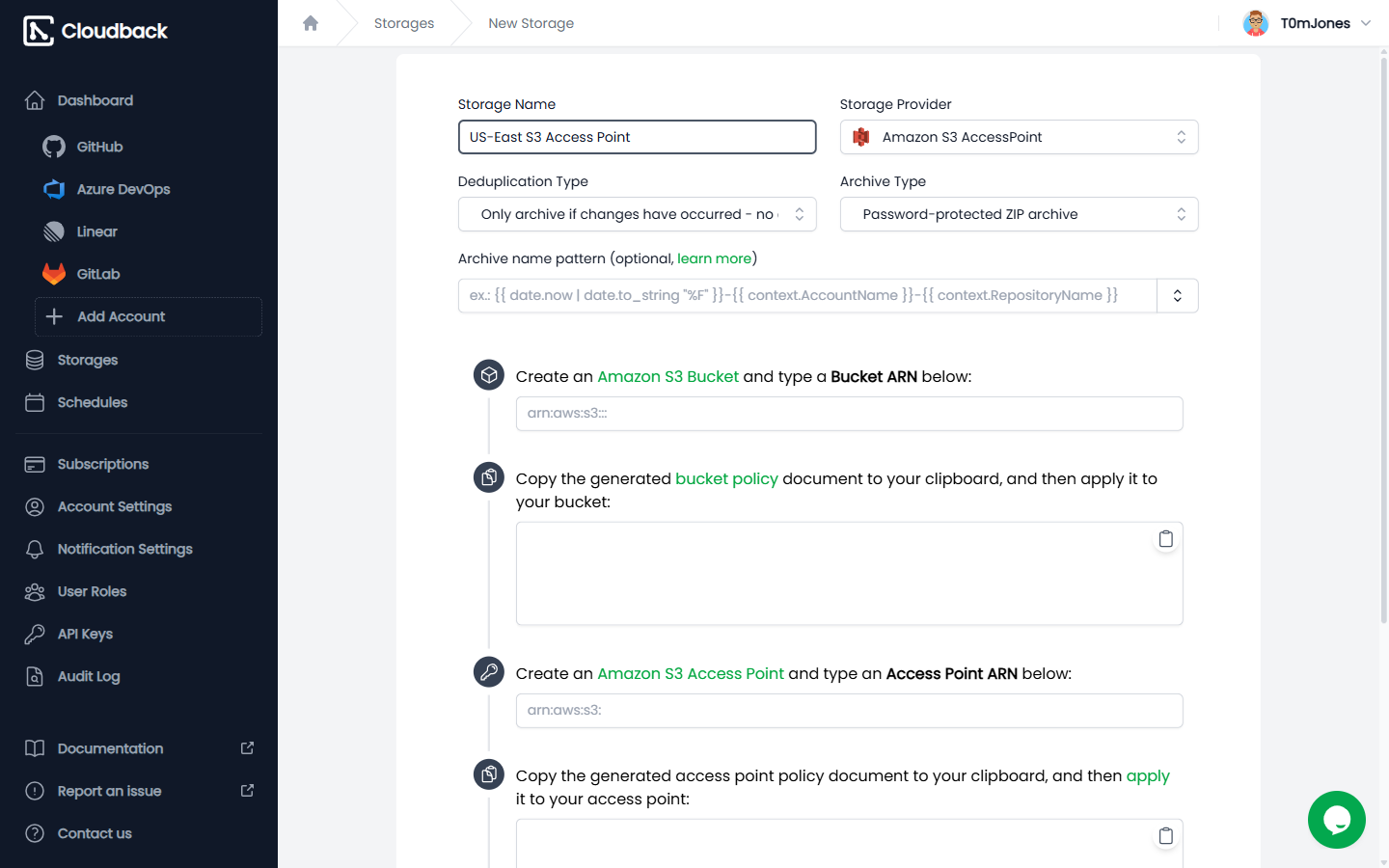This screenshot has height=868, width=1389.
Task: Open Report an issue external link icon
Action: click(x=247, y=791)
